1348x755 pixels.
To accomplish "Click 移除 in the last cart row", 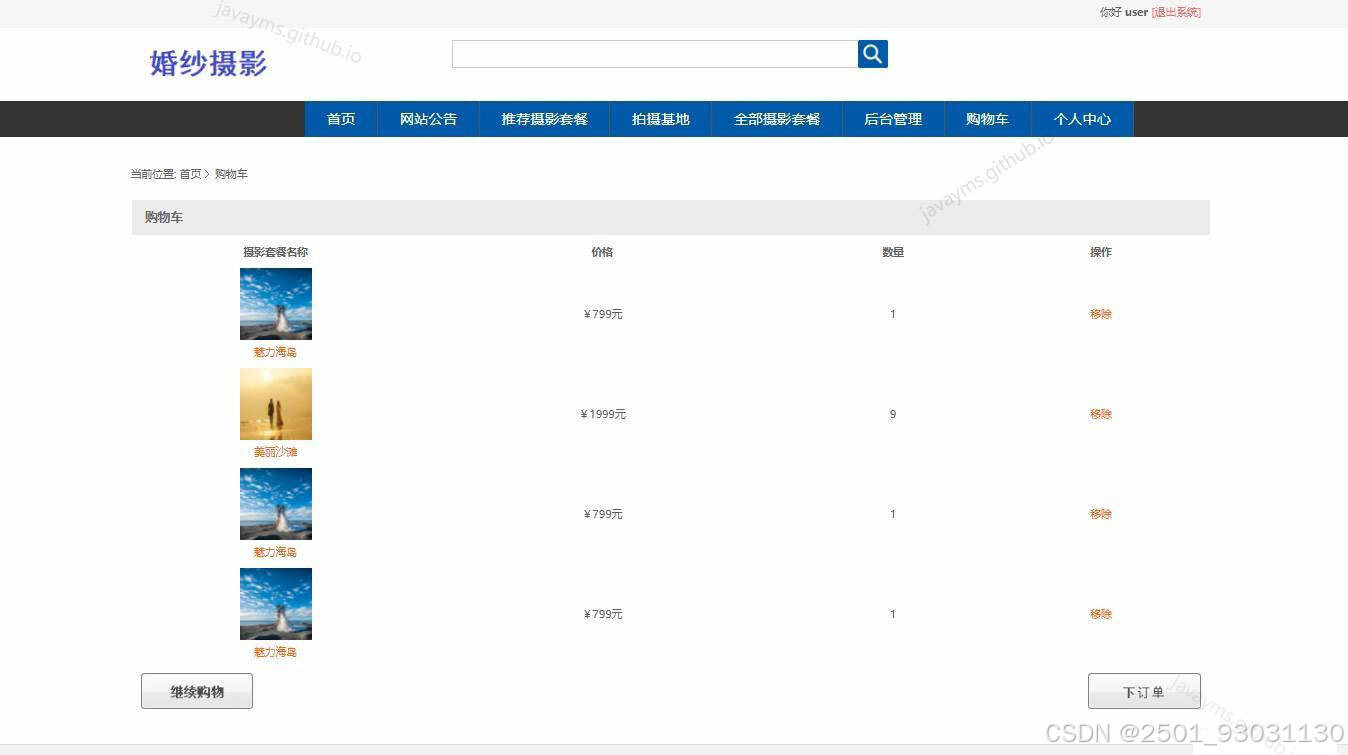I will pos(1101,614).
